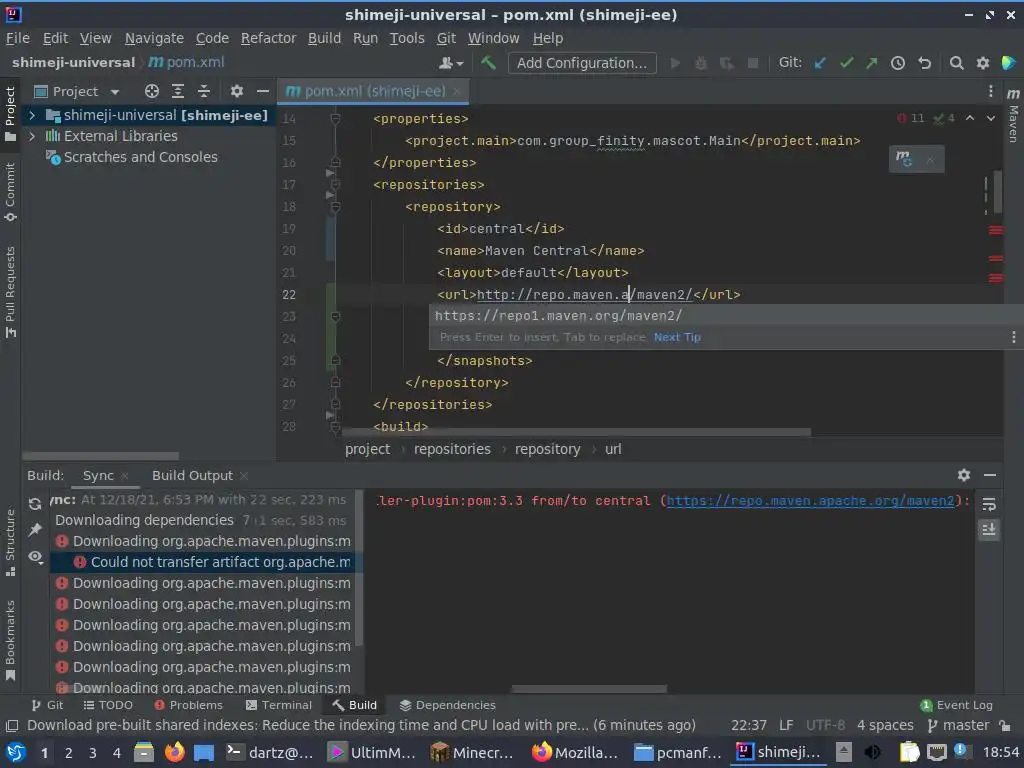Hide the Project tool window

263,91
